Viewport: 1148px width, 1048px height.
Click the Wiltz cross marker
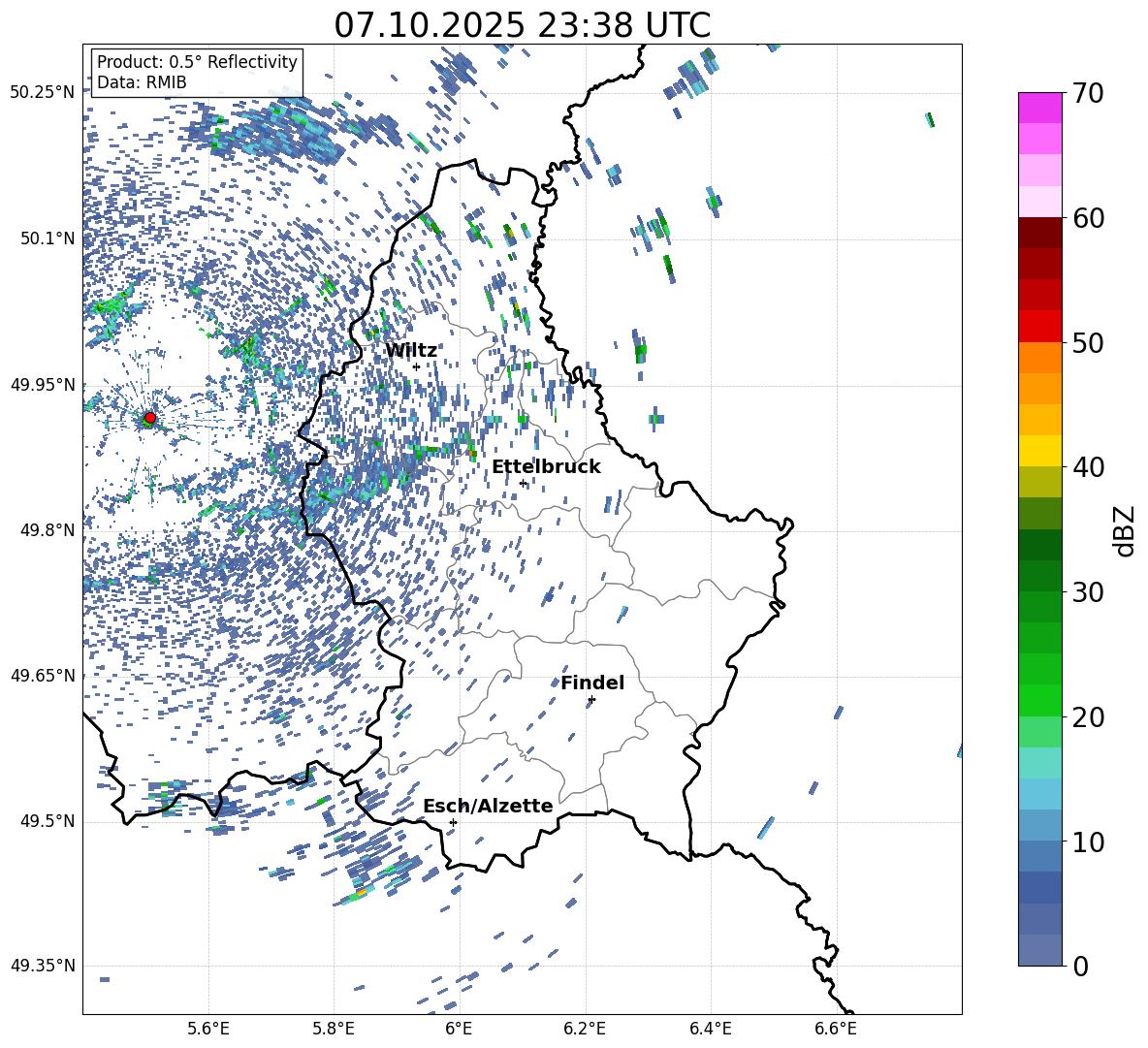pos(416,366)
